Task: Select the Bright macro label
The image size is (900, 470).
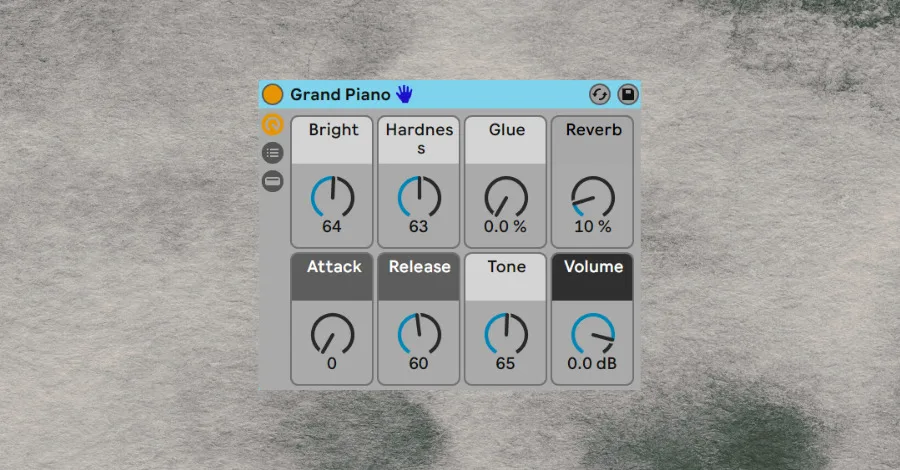Action: (333, 130)
